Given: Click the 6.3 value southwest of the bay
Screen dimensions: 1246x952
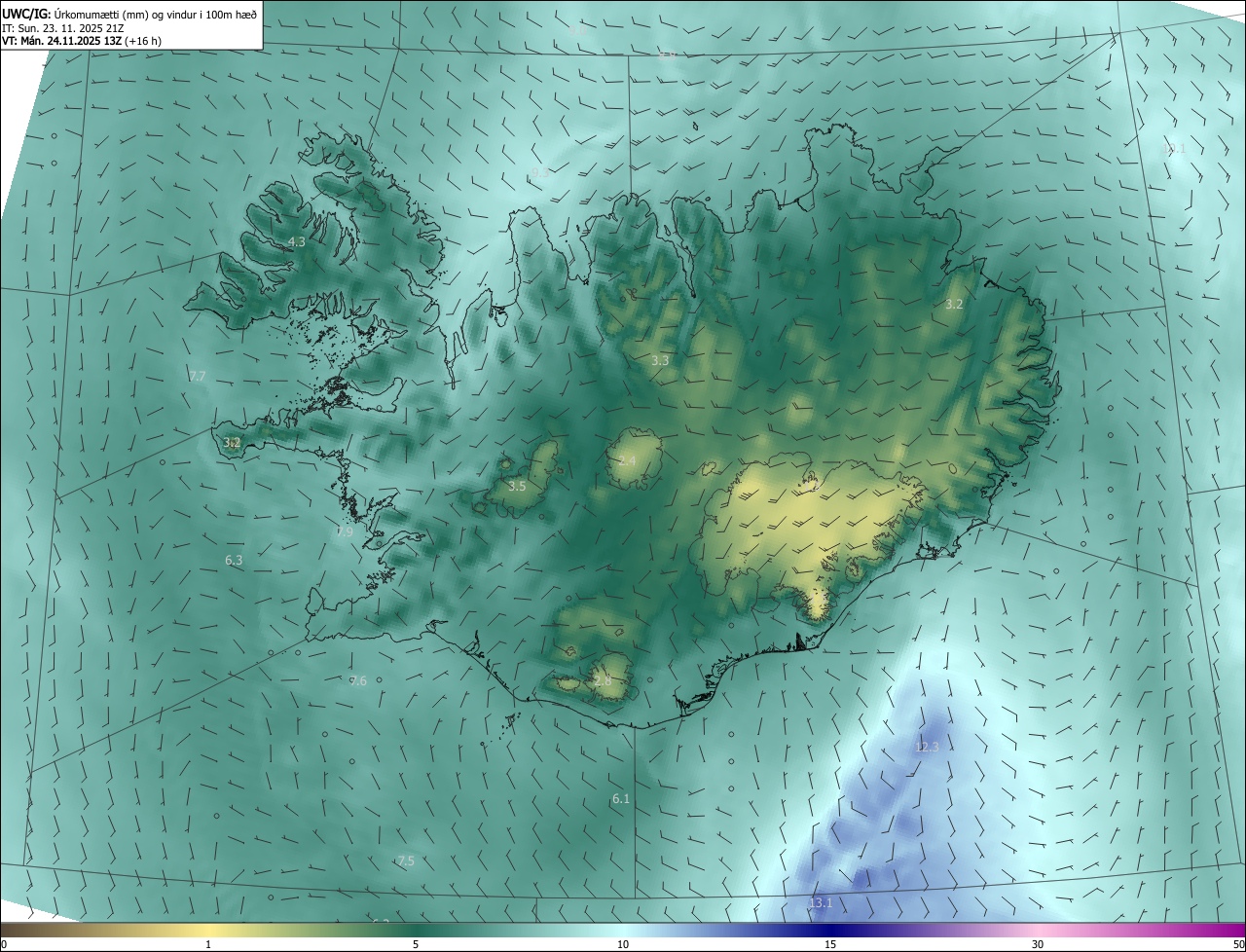Looking at the screenshot, I should coord(234,560).
